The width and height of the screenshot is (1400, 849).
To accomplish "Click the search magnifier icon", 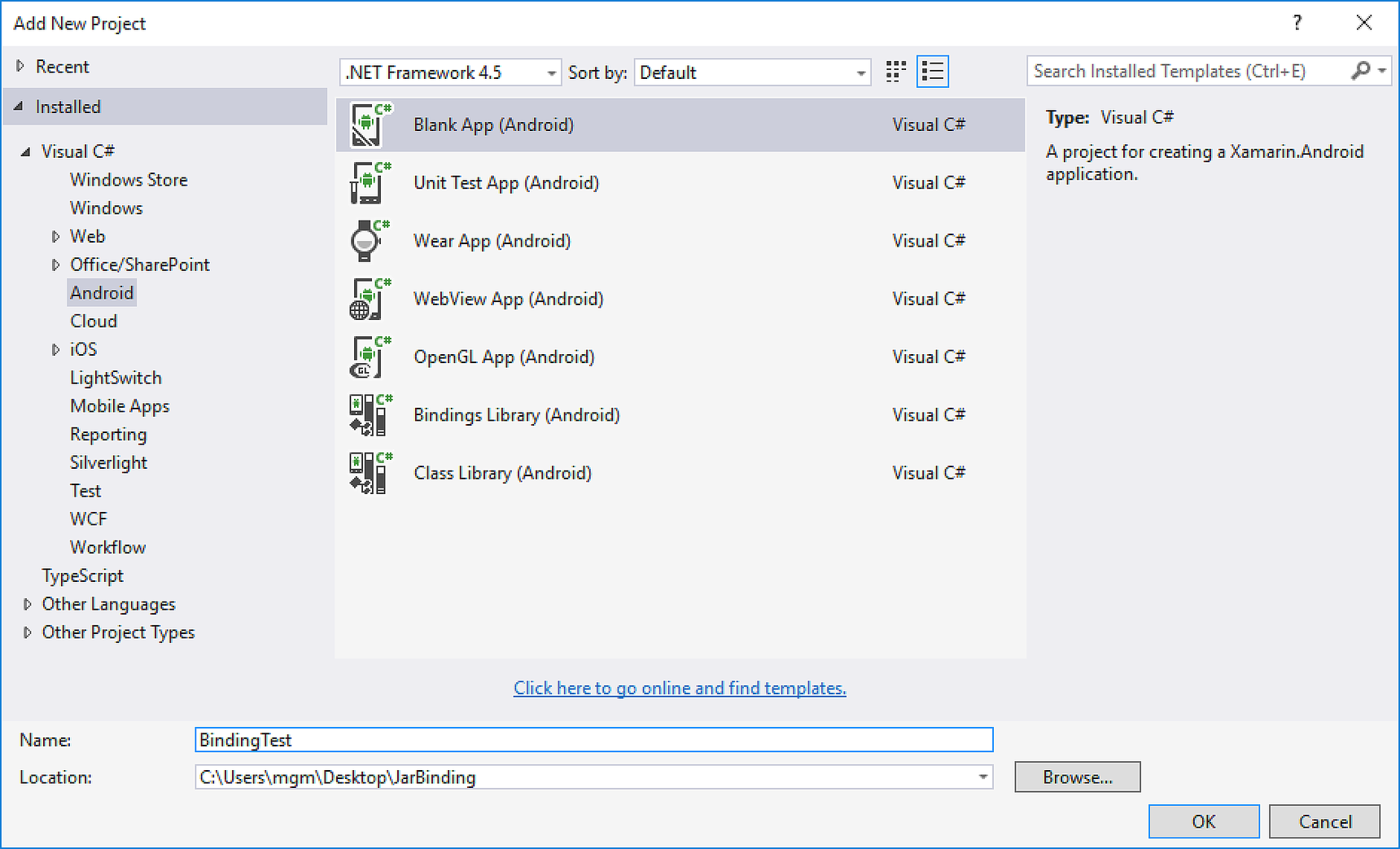I will coord(1360,71).
